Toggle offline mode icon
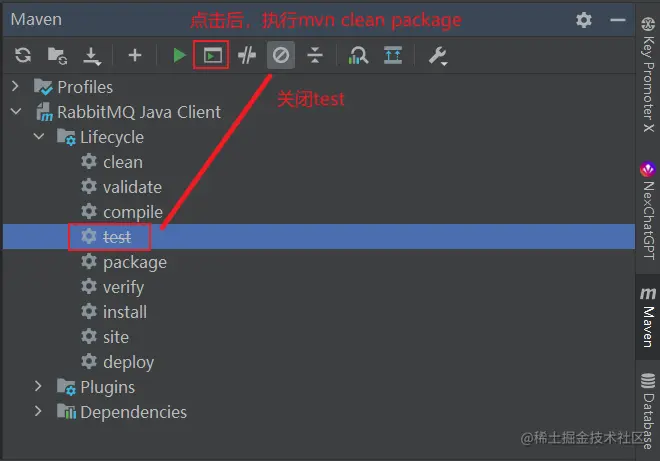Image resolution: width=660 pixels, height=461 pixels. point(247,55)
